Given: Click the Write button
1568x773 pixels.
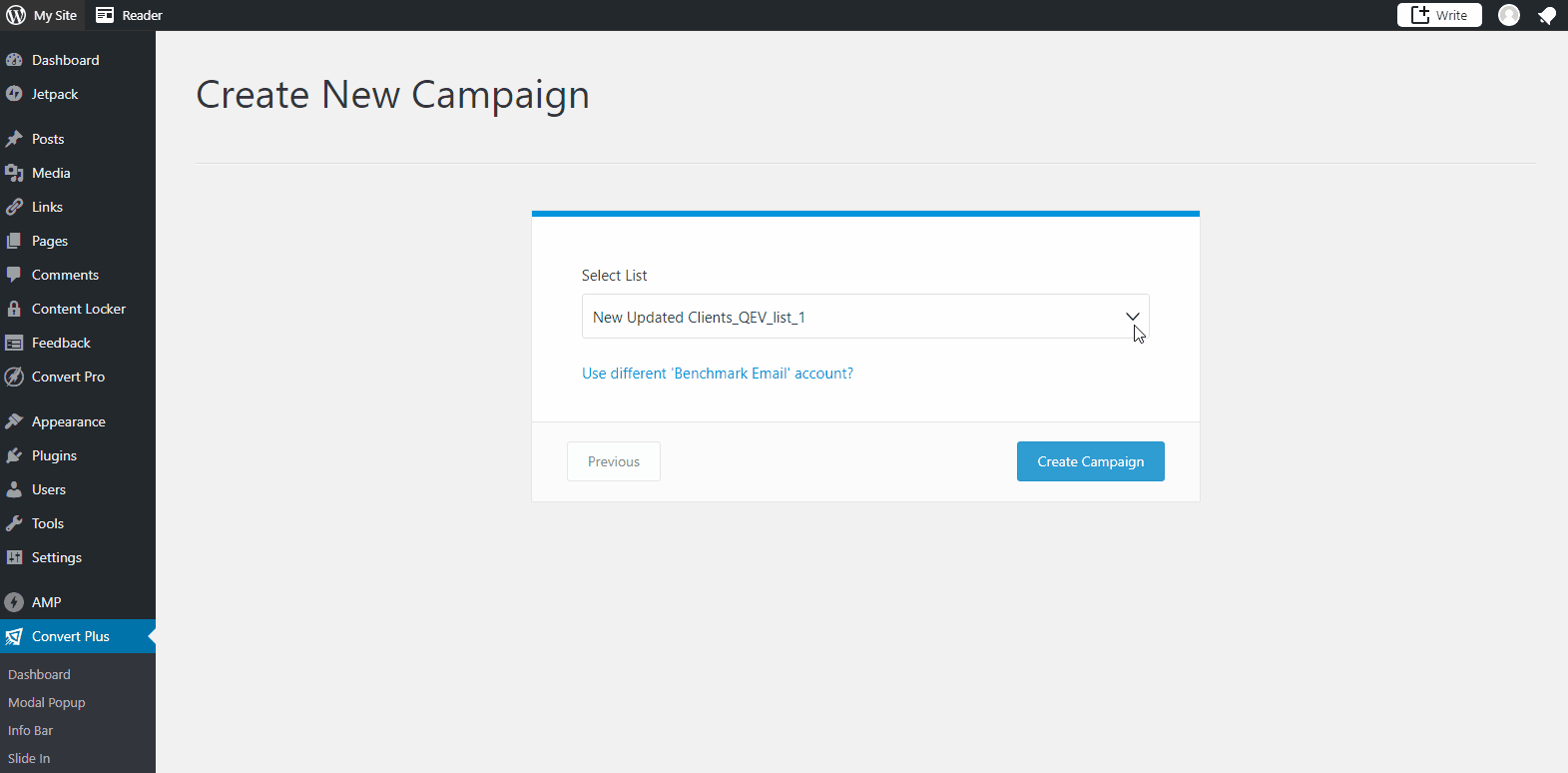Looking at the screenshot, I should coord(1439,15).
